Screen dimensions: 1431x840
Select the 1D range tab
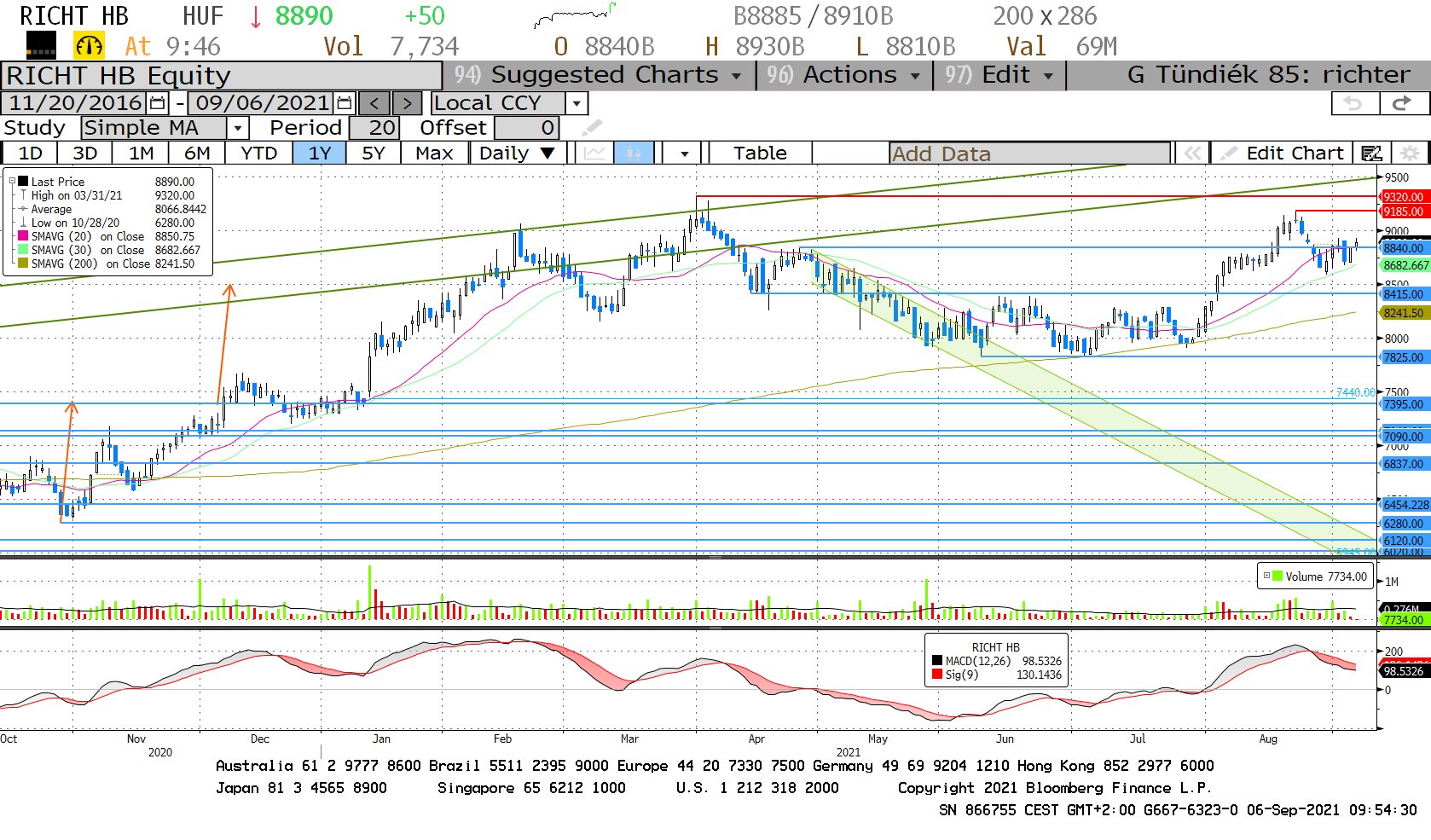coord(30,154)
